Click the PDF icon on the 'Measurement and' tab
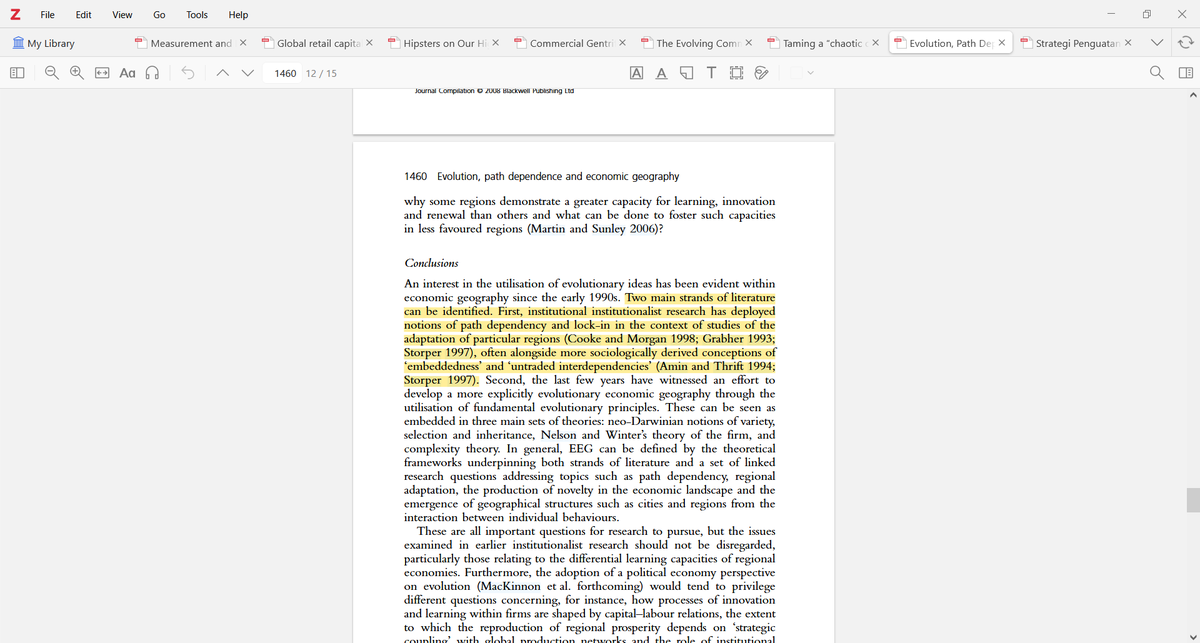 point(140,43)
